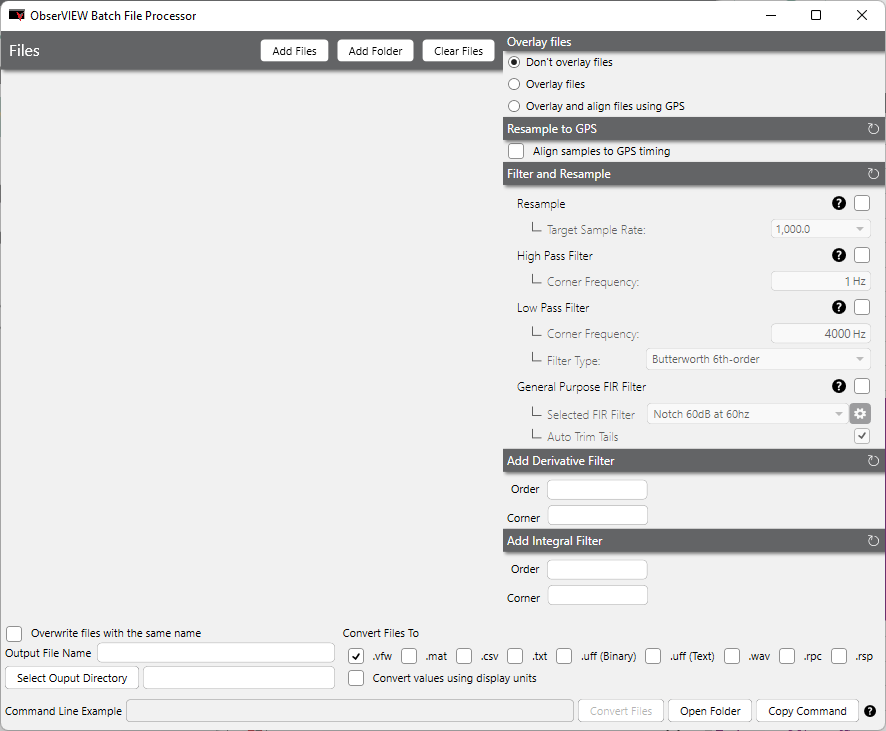
Task: Reset the Add Derivative Filter section
Action: point(873,461)
